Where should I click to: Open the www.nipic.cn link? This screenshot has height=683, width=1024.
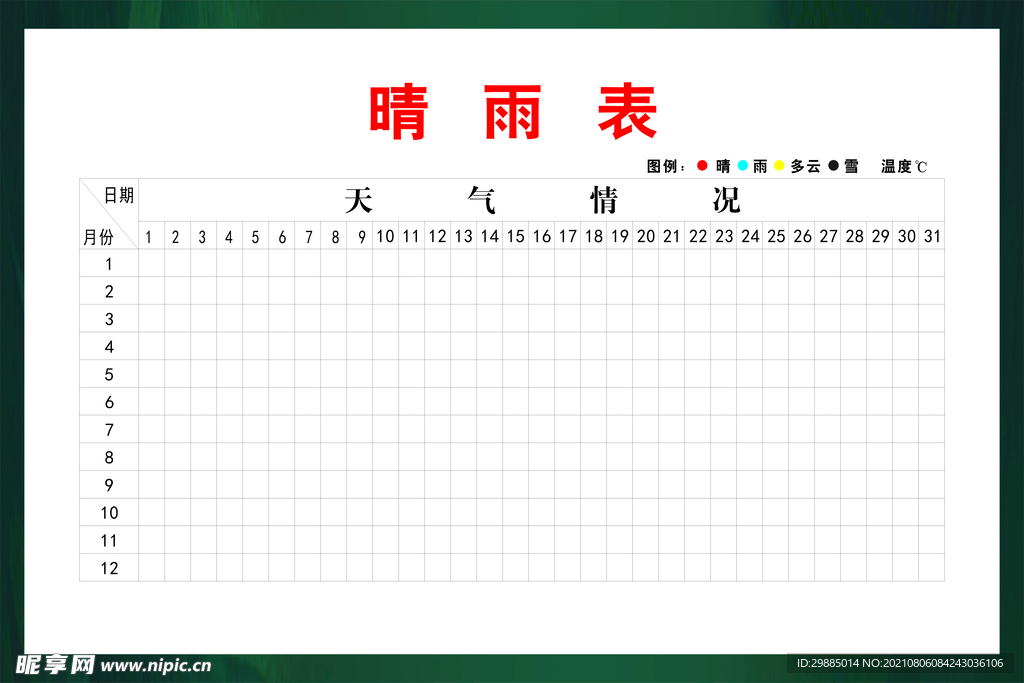(157, 666)
